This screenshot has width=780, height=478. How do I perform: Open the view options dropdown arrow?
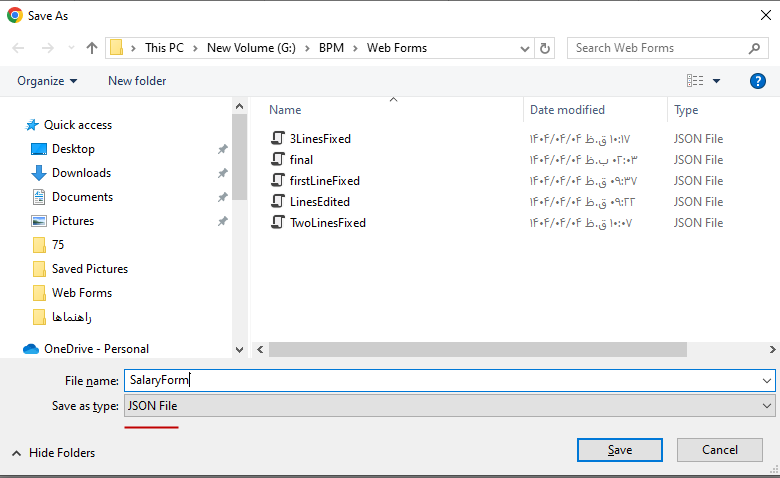pyautogui.click(x=717, y=81)
